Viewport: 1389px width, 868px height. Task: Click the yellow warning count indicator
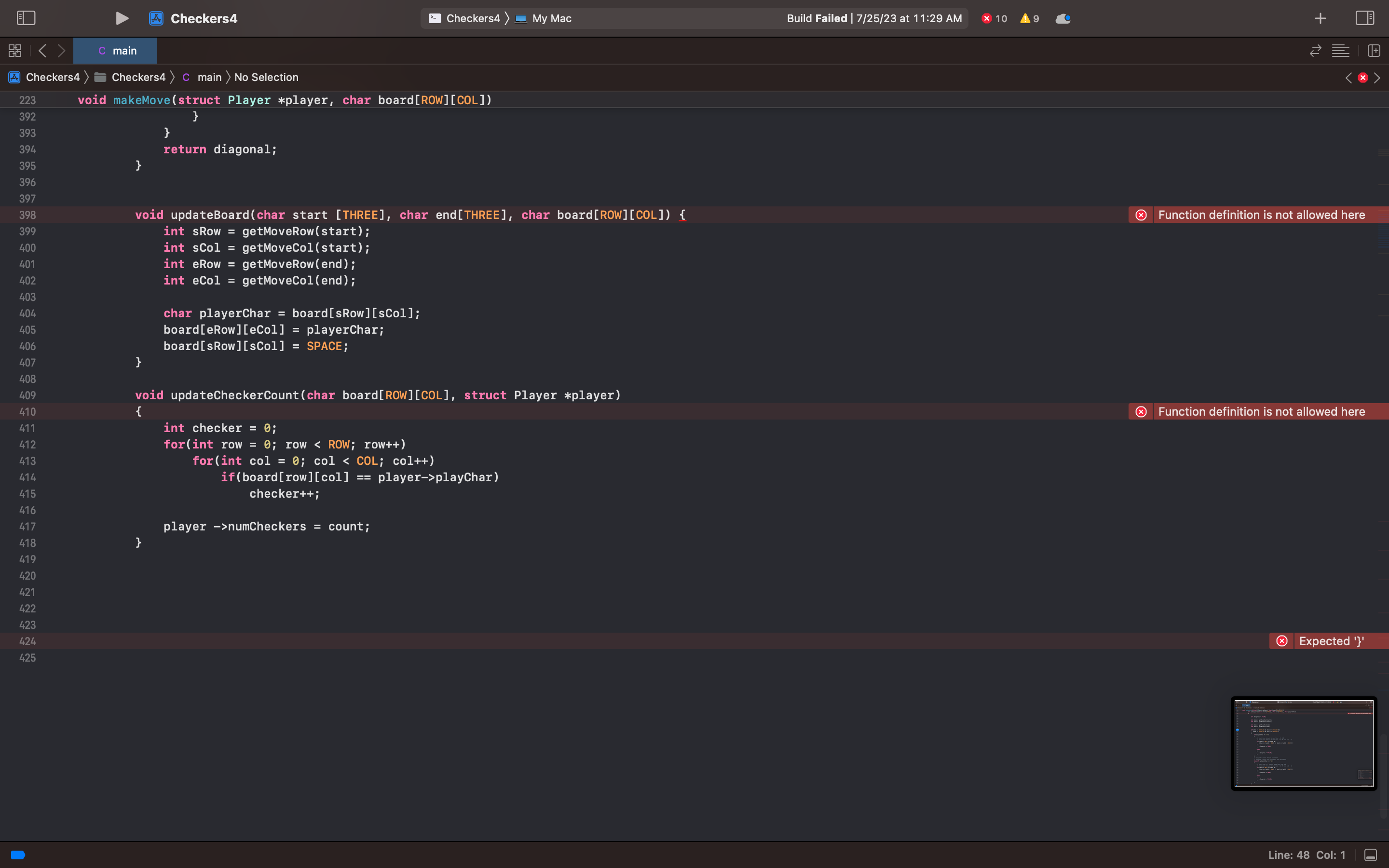(x=1029, y=18)
